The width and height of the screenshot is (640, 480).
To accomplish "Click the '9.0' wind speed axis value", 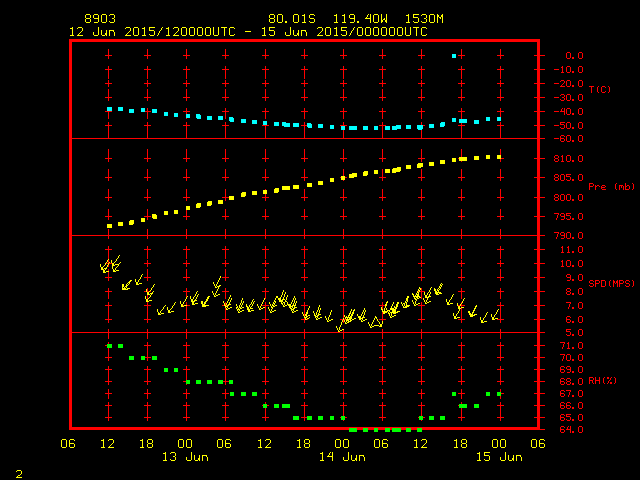I will [x=574, y=278].
